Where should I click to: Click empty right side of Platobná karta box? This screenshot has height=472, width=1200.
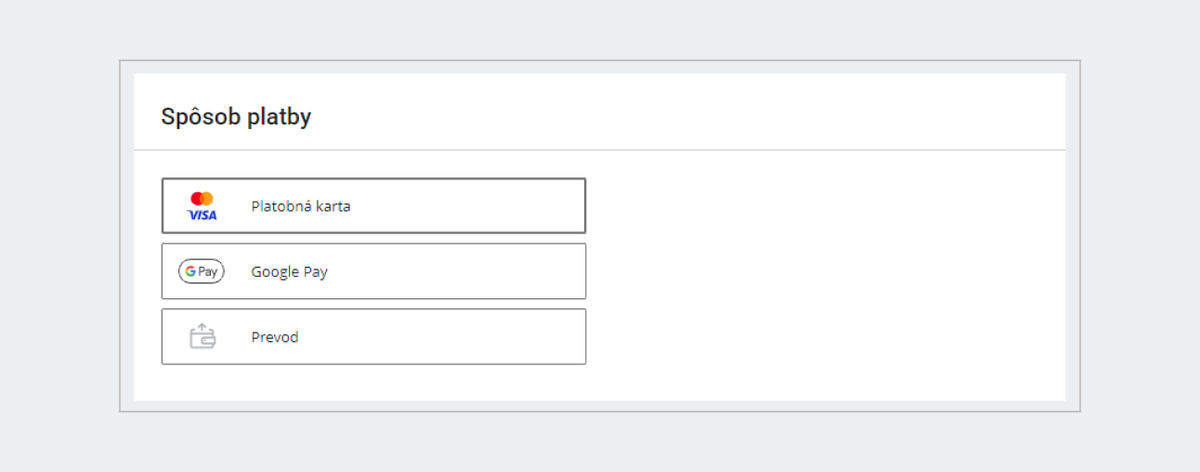(500, 206)
